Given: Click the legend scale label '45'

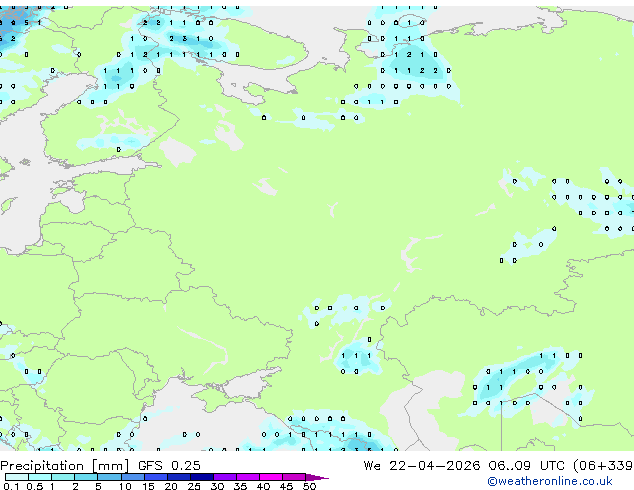Looking at the screenshot, I should 286,486.
